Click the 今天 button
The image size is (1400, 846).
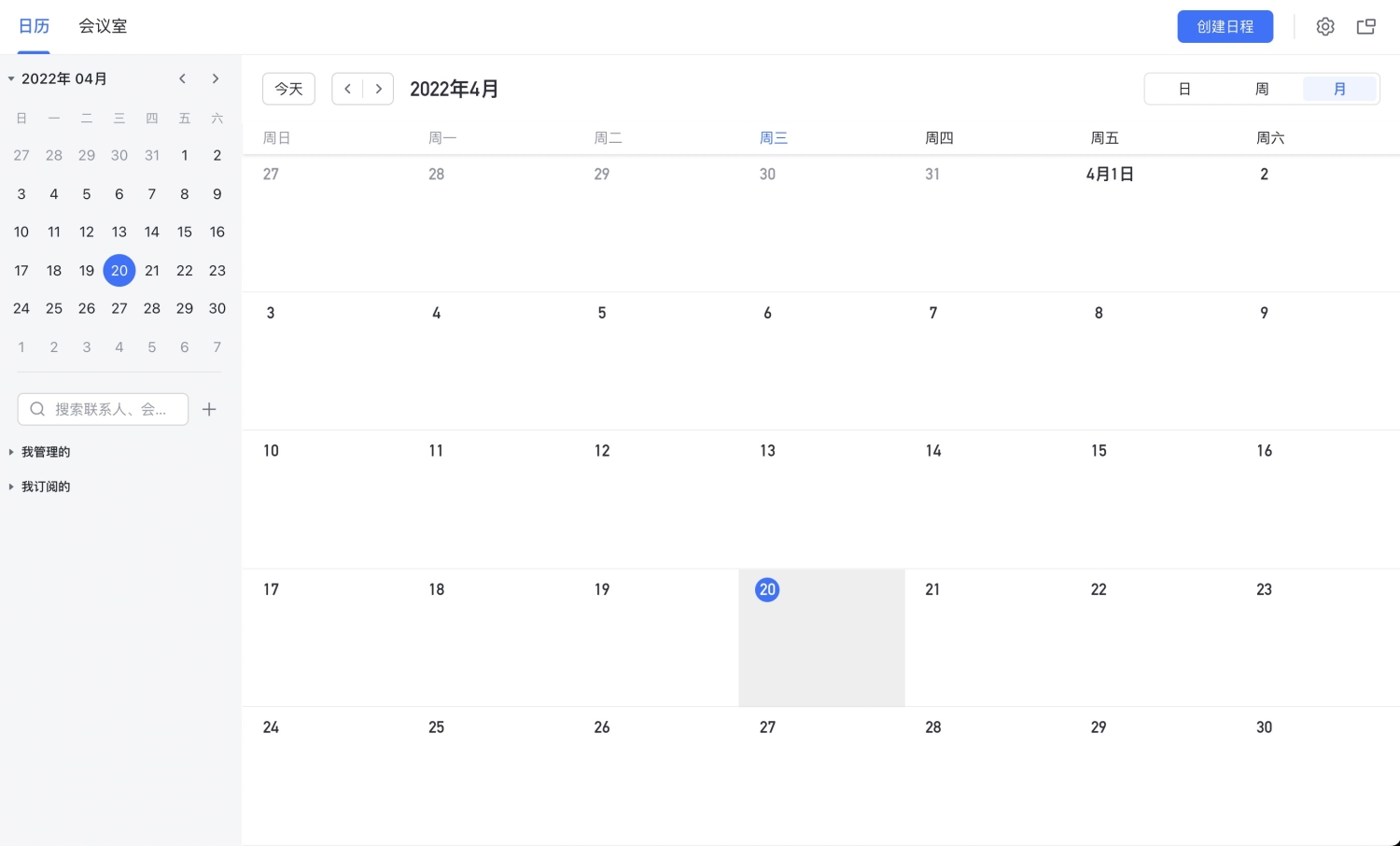pyautogui.click(x=288, y=89)
